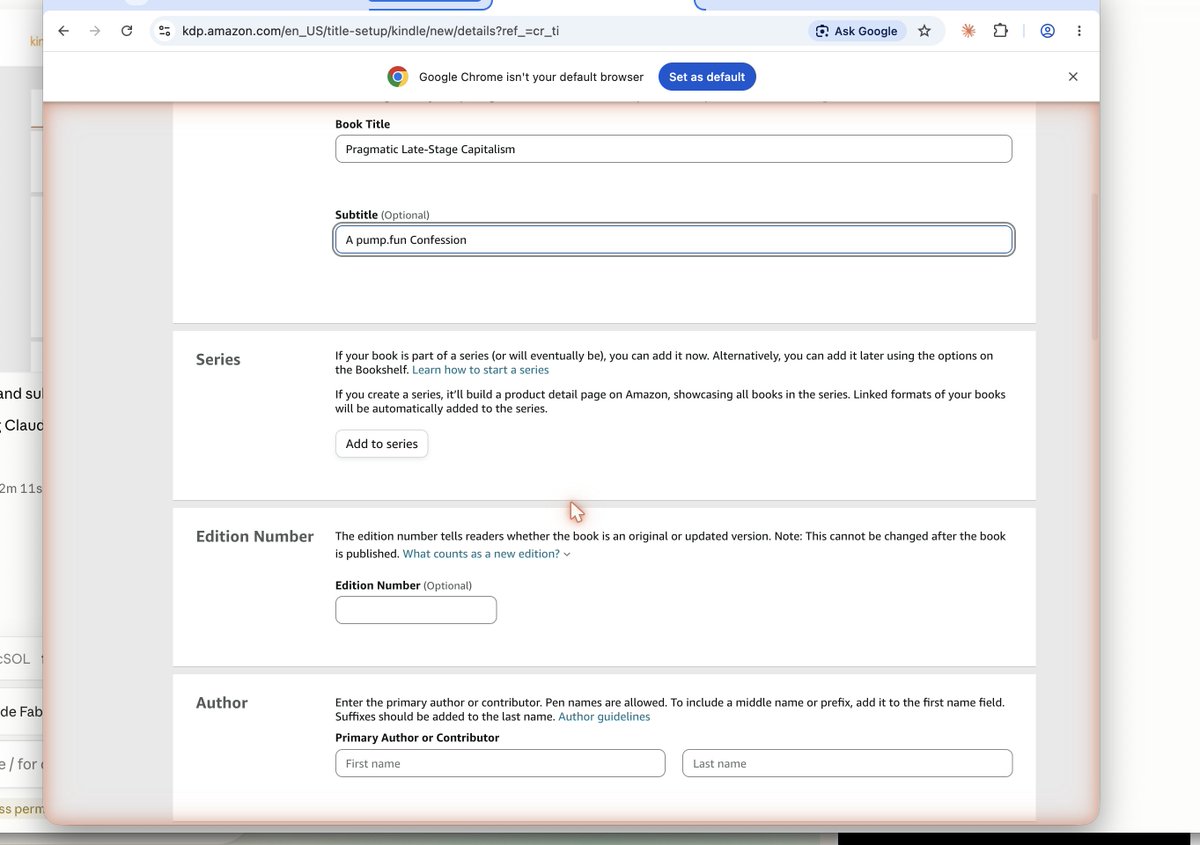This screenshot has height=845, width=1200.
Task: Click Ask Google button in address bar
Action: [856, 31]
